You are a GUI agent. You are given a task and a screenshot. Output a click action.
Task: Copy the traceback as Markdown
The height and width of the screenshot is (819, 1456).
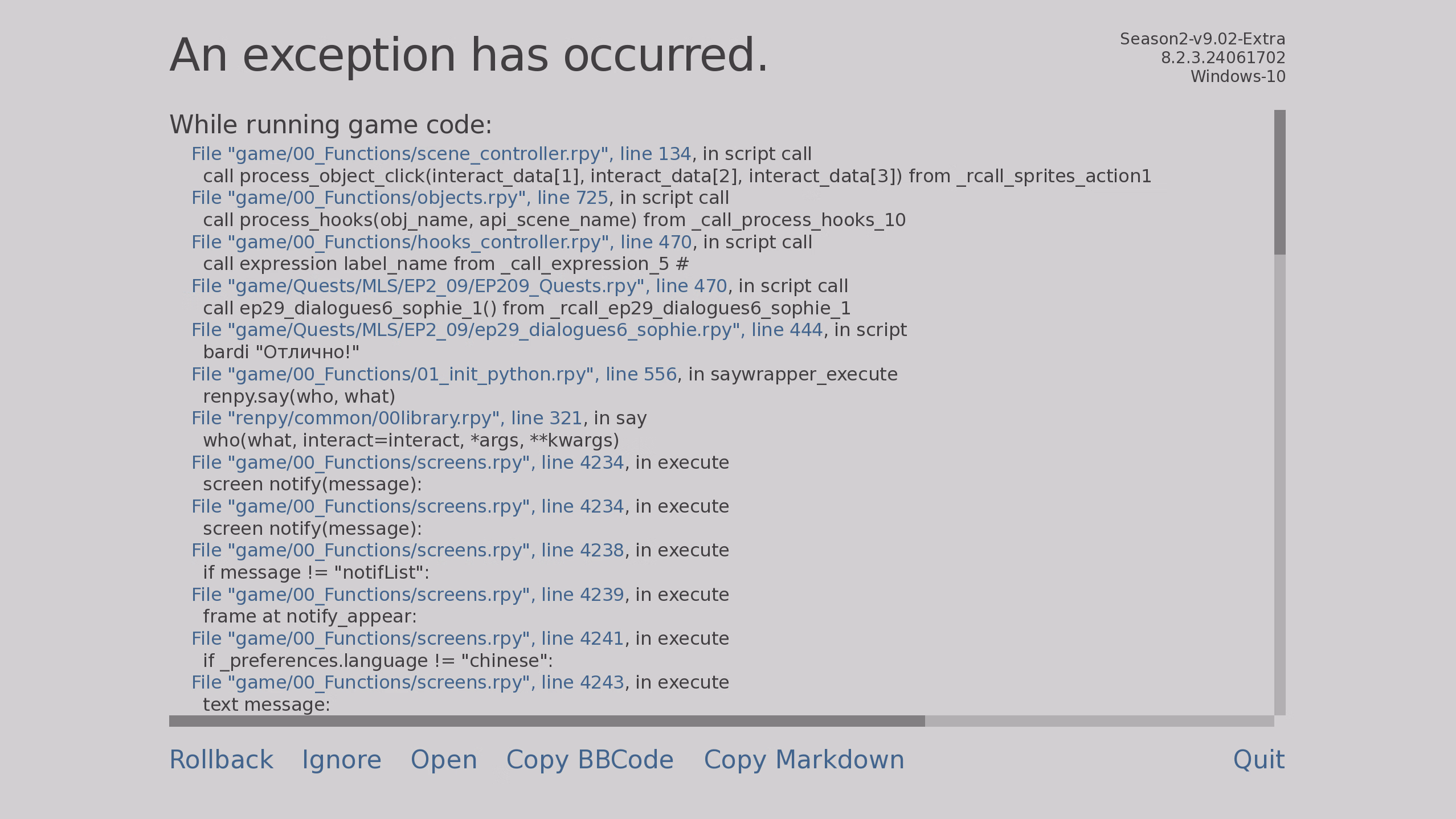(804, 760)
